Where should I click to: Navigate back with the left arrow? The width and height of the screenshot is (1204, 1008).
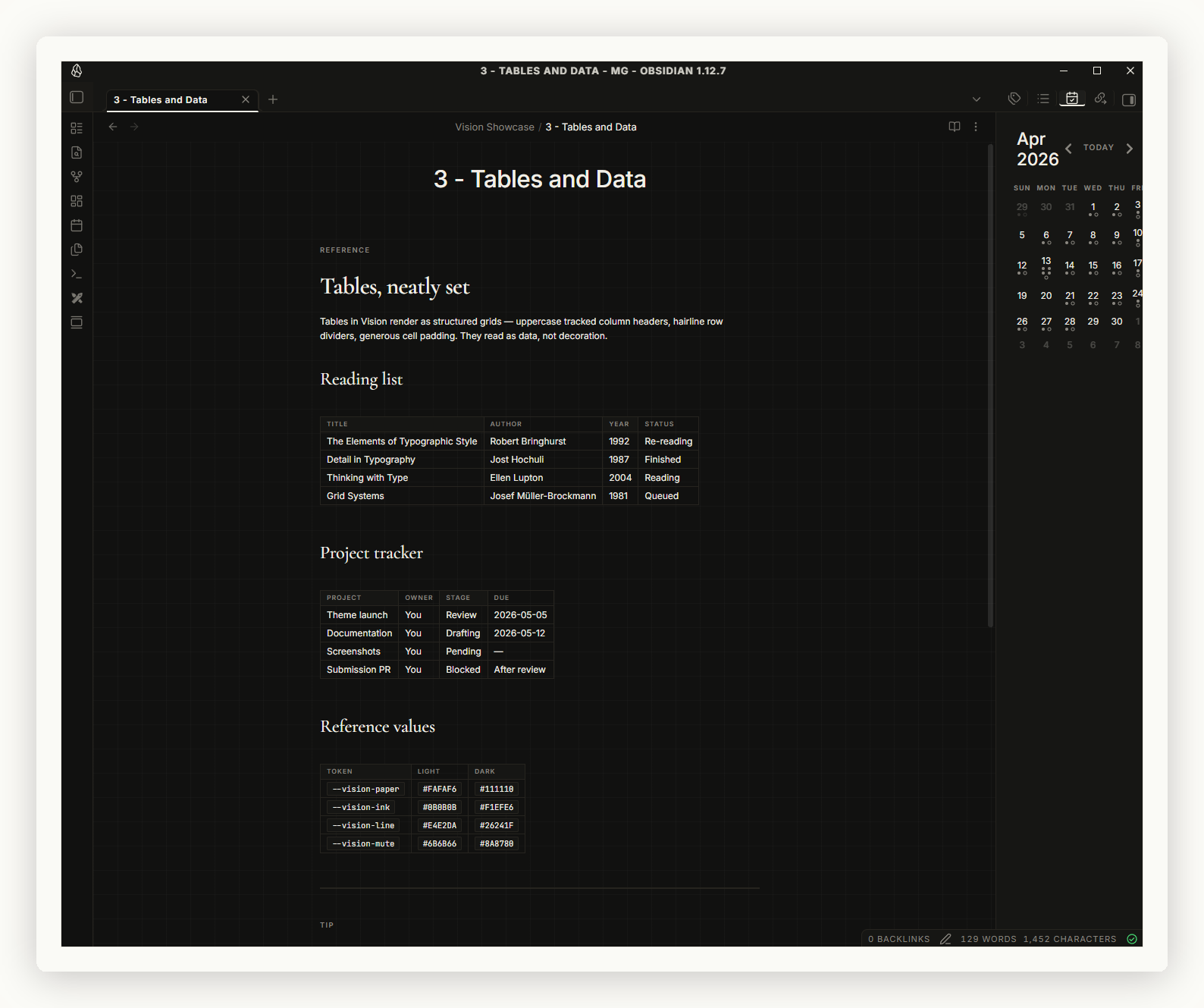coord(113,127)
